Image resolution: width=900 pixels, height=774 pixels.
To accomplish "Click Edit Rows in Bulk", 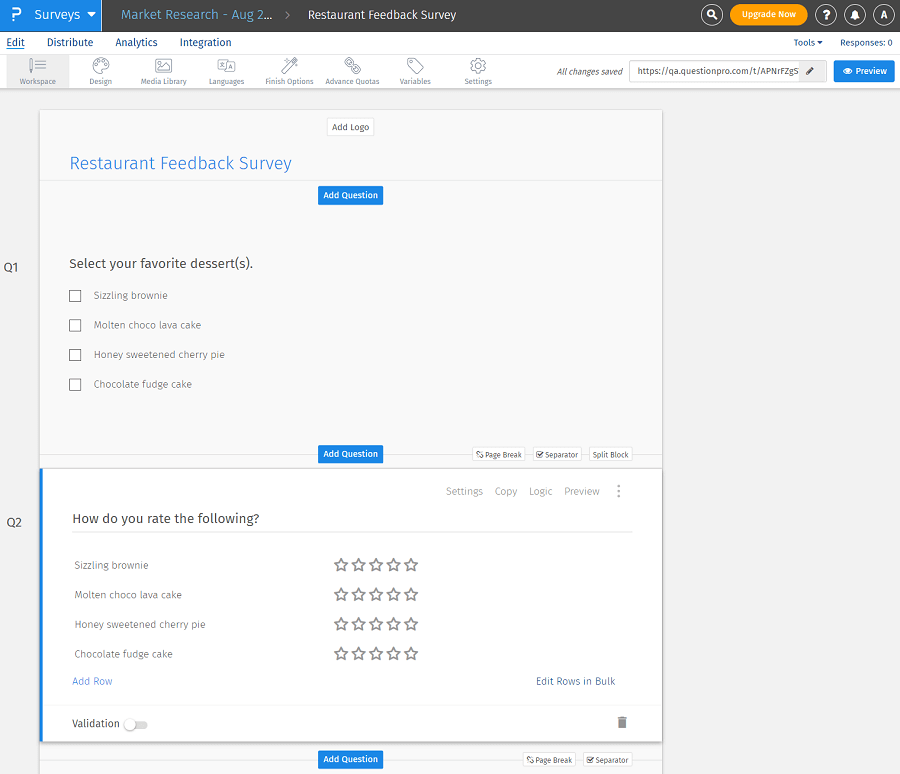I will (575, 681).
